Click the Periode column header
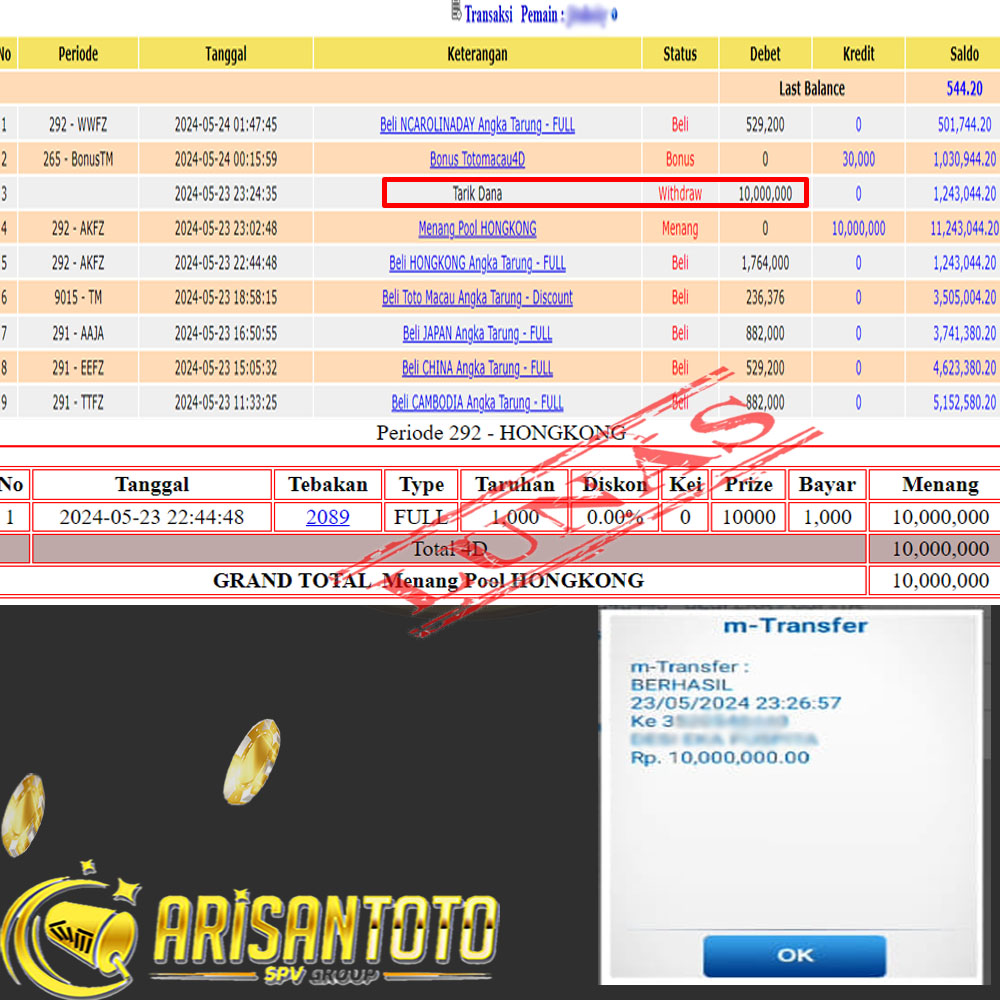Screen dimensions: 1000x1000 (x=78, y=54)
